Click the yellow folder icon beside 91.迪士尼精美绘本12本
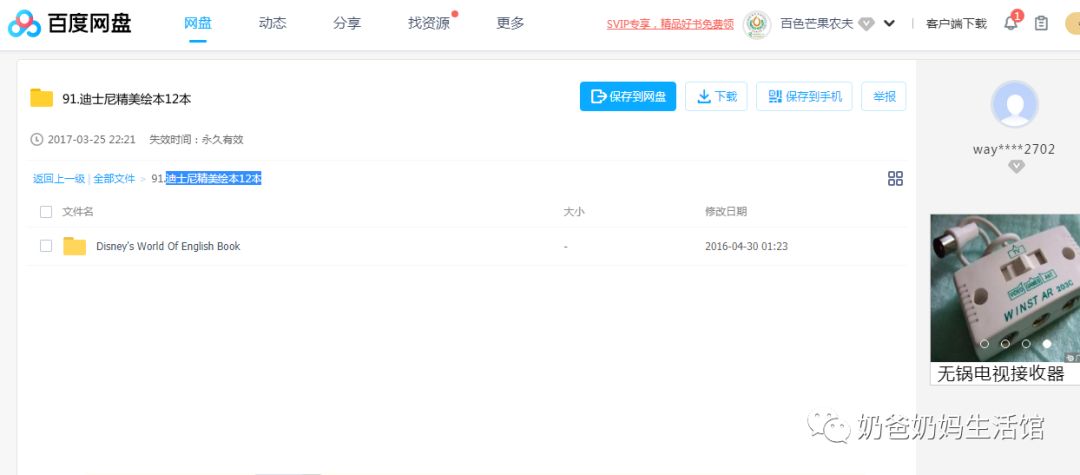The image size is (1080, 475). [x=41, y=98]
